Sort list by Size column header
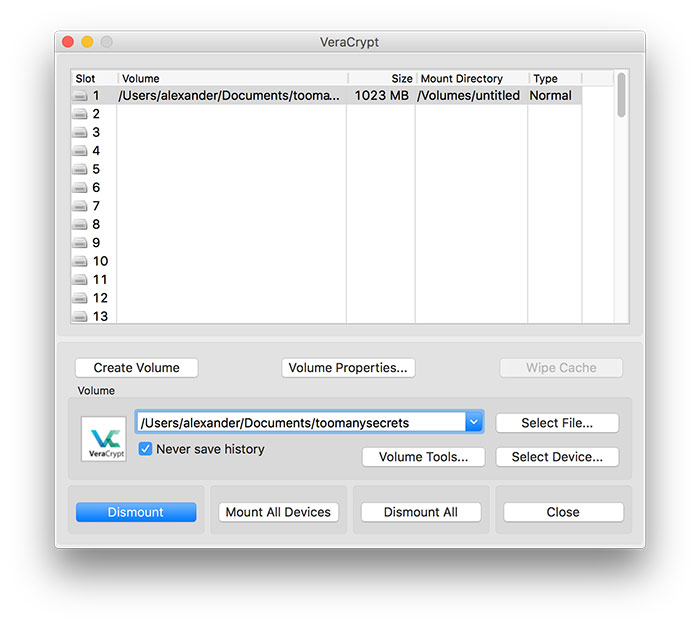The height and width of the screenshot is (626, 700). (x=383, y=79)
